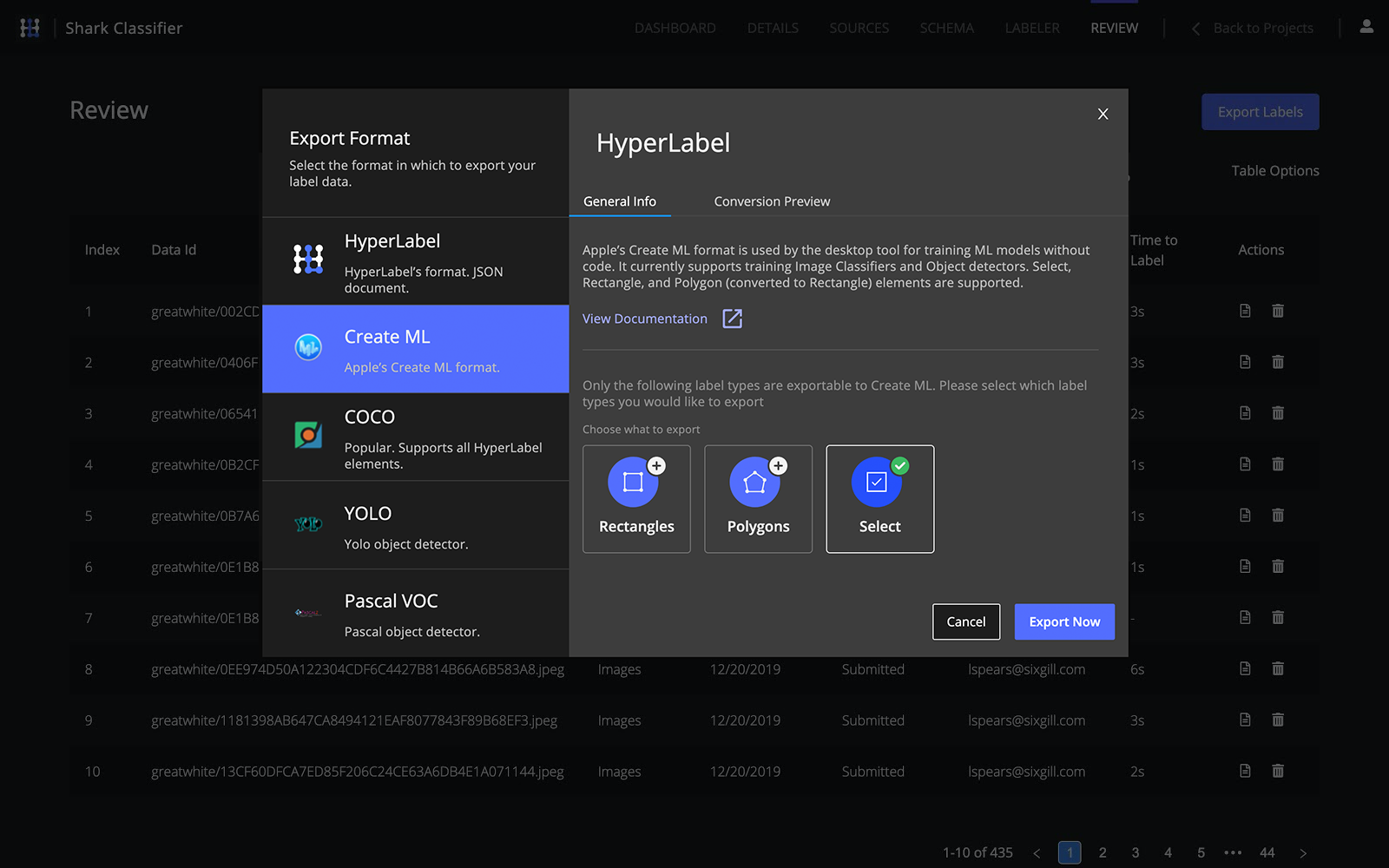Jump to page 2

1103,852
